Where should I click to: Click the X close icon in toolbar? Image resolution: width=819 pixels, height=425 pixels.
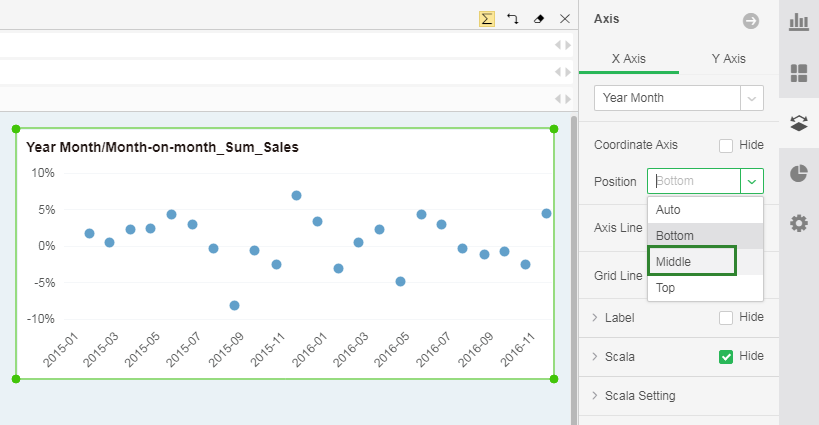[x=565, y=19]
